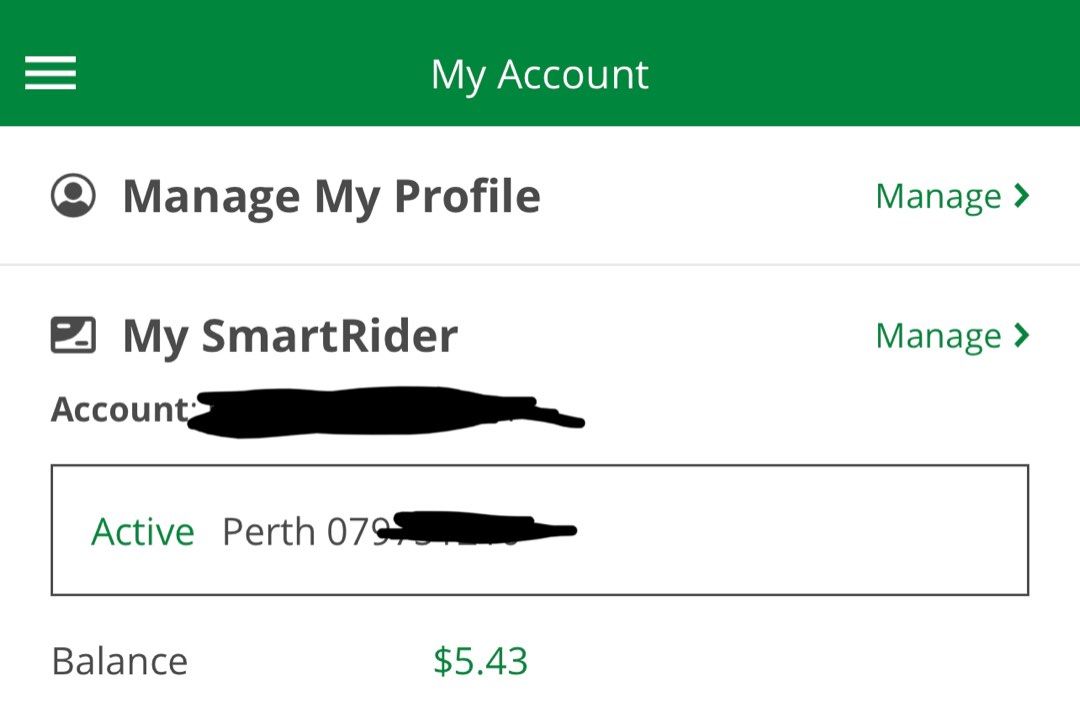Open the hamburger navigation menu

[50, 73]
